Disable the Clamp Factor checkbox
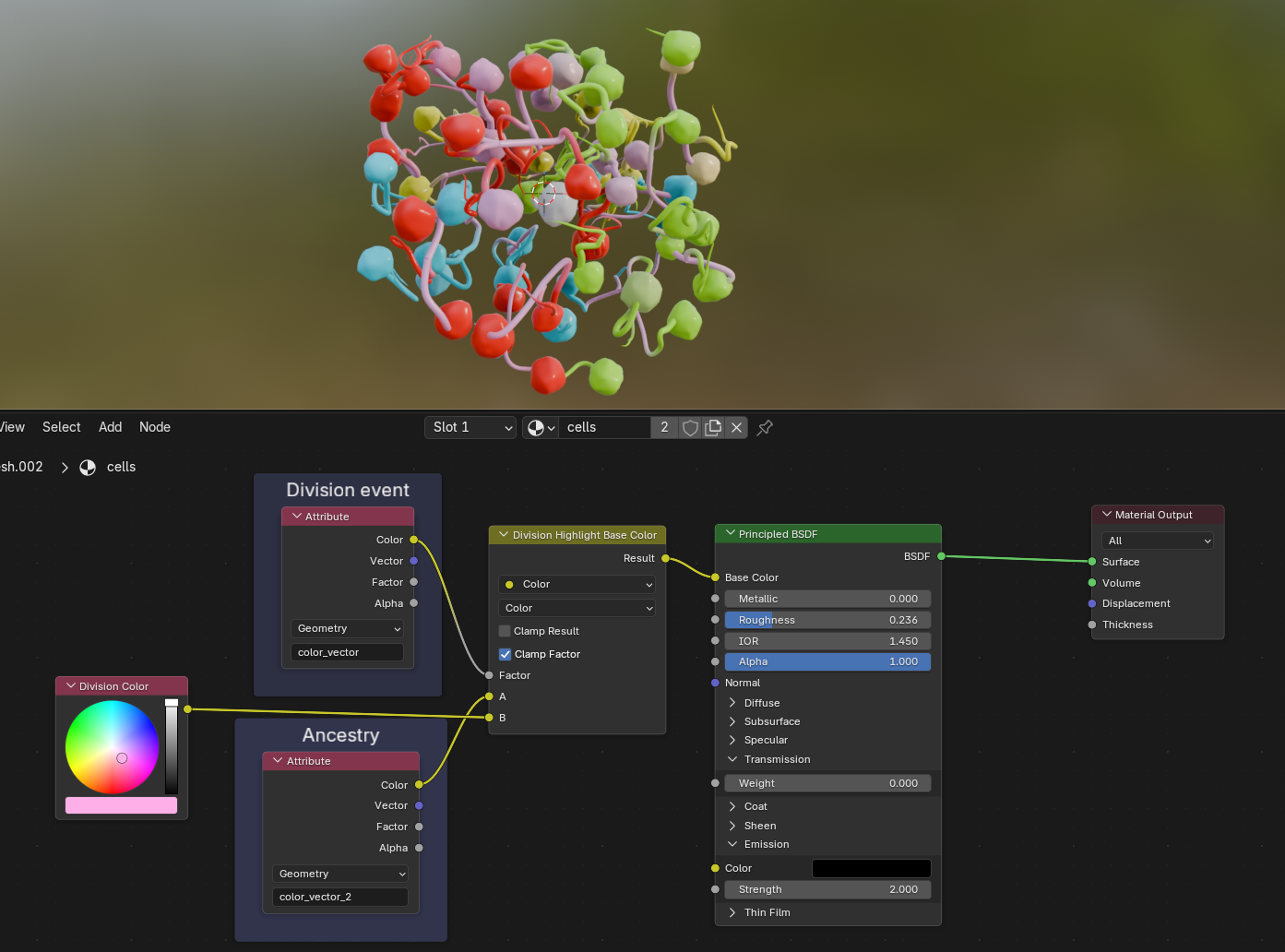Viewport: 1285px width, 952px height. coord(505,655)
